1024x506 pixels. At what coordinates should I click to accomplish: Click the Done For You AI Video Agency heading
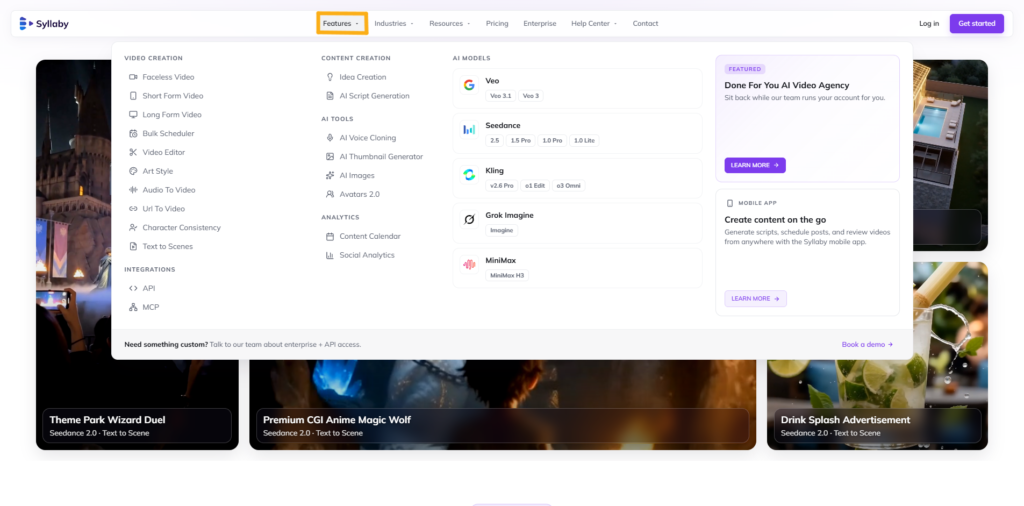(786, 85)
